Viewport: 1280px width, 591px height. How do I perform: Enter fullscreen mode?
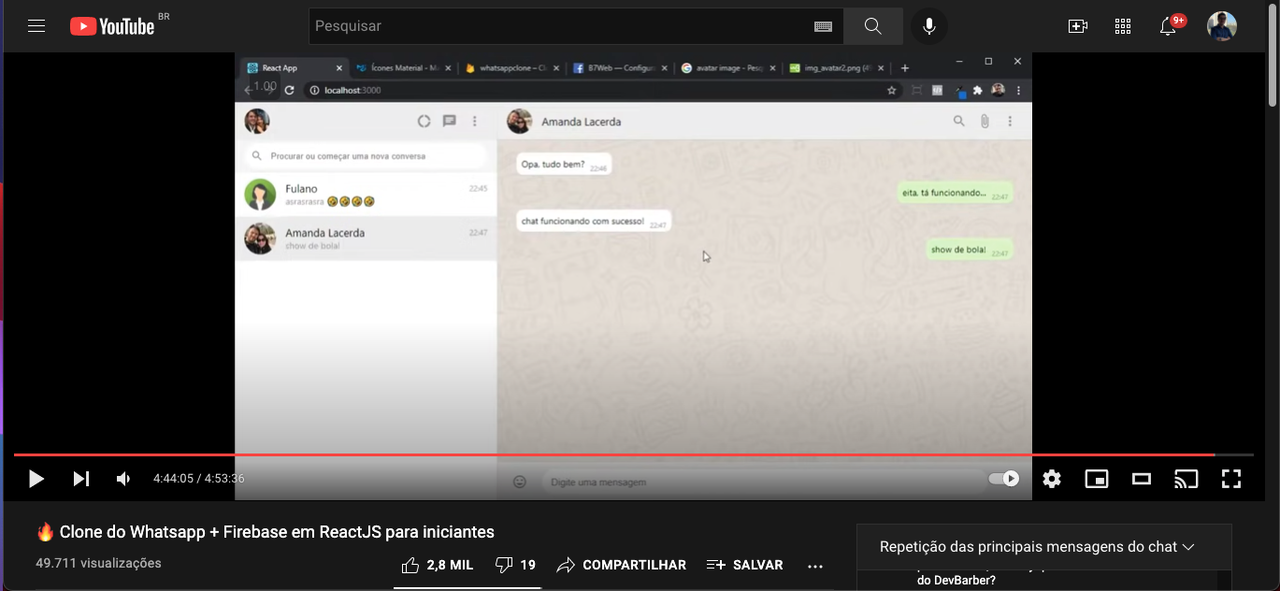click(x=1231, y=479)
